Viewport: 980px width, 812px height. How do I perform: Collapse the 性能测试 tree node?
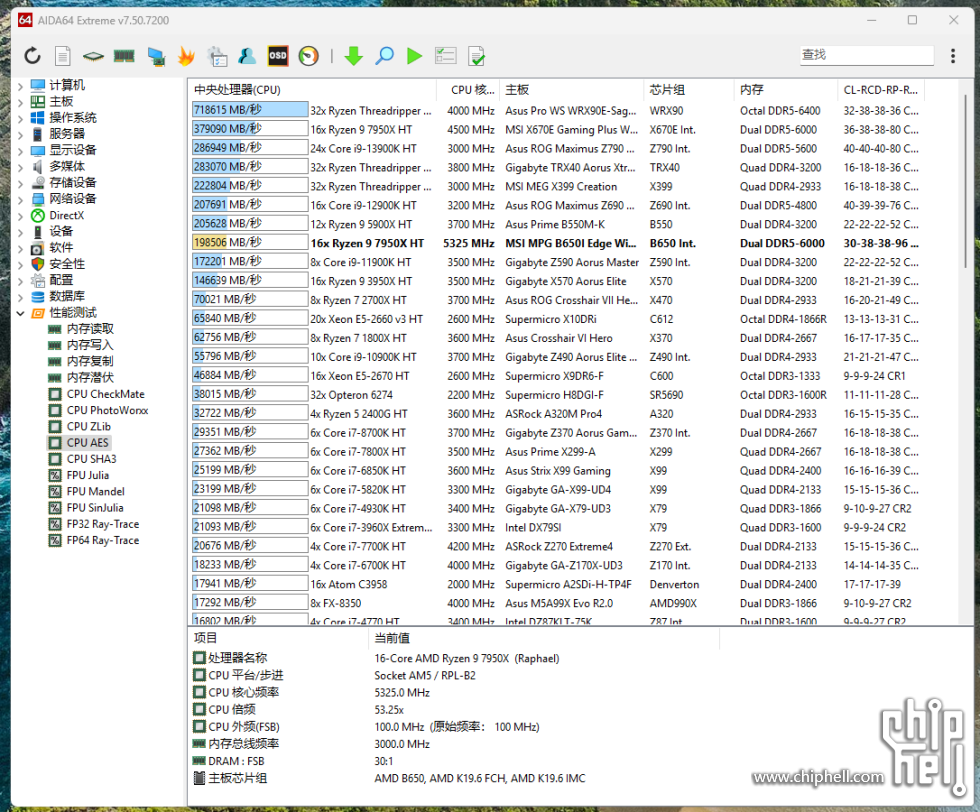(x=21, y=313)
